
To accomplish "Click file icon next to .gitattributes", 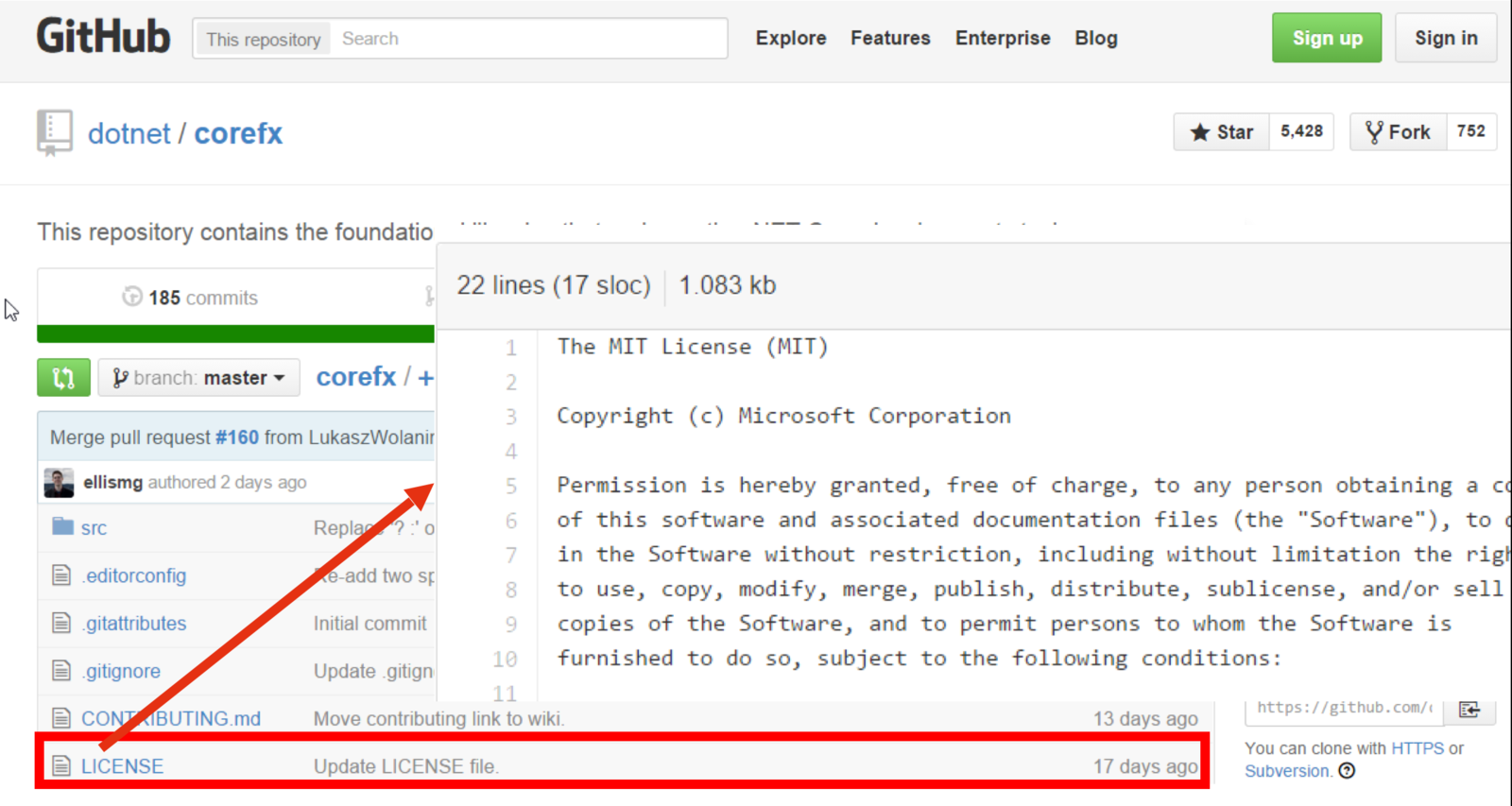I will 61,623.
